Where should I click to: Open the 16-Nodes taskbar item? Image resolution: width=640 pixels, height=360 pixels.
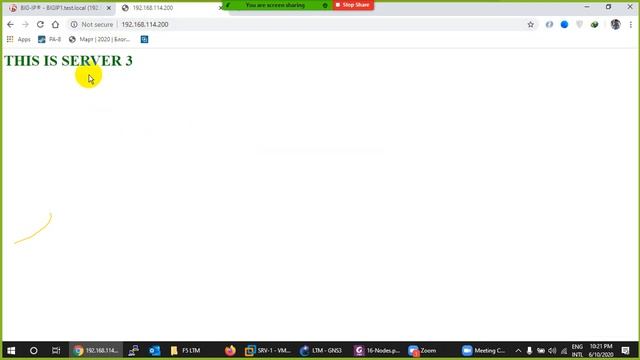tap(377, 350)
